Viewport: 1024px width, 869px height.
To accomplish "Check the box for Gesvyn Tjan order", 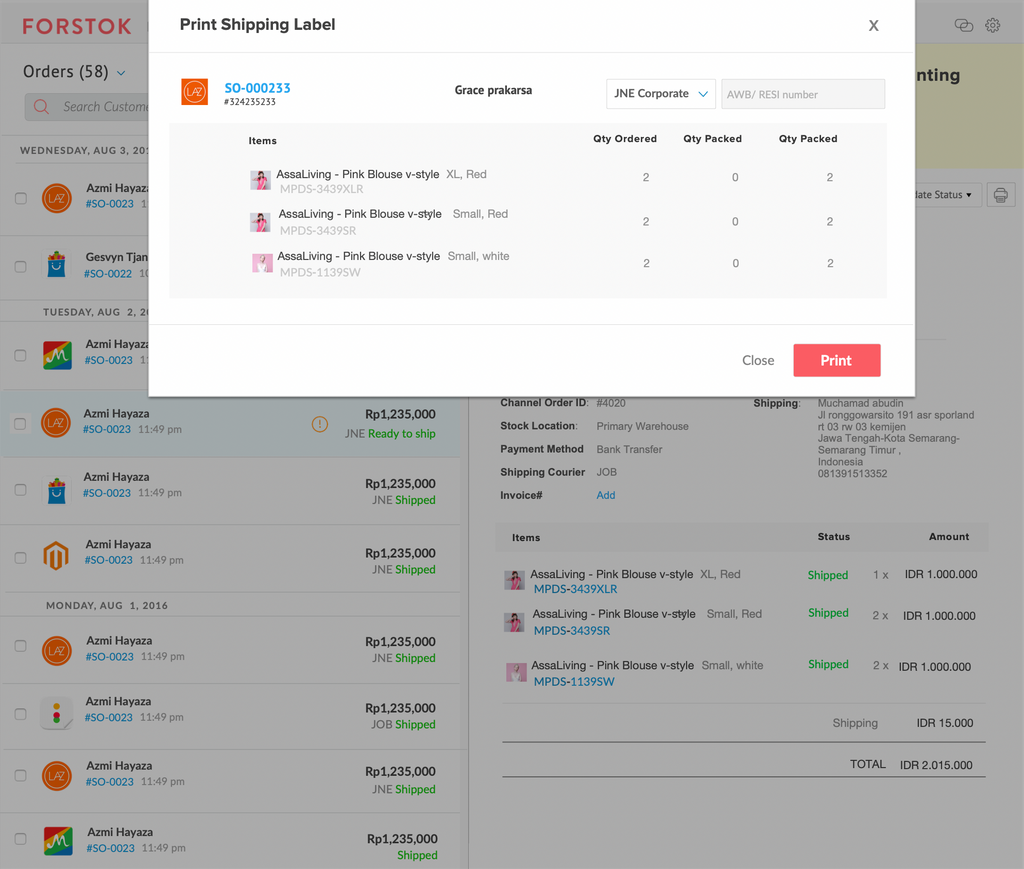I will (x=21, y=267).
